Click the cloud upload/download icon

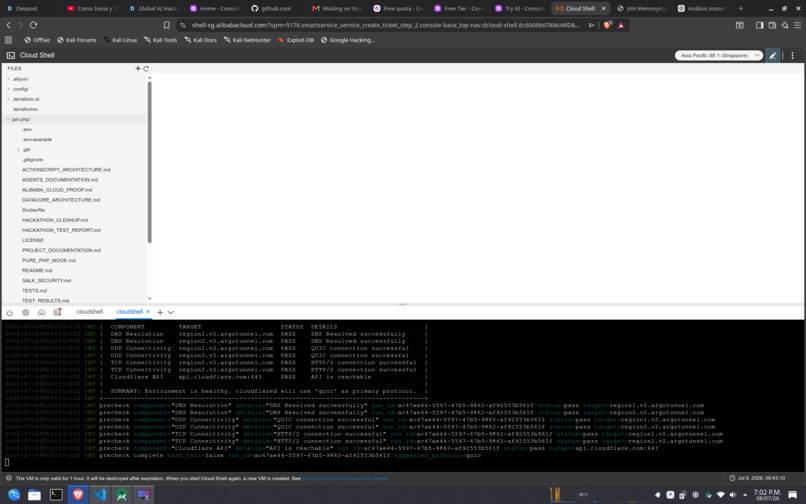click(42, 312)
